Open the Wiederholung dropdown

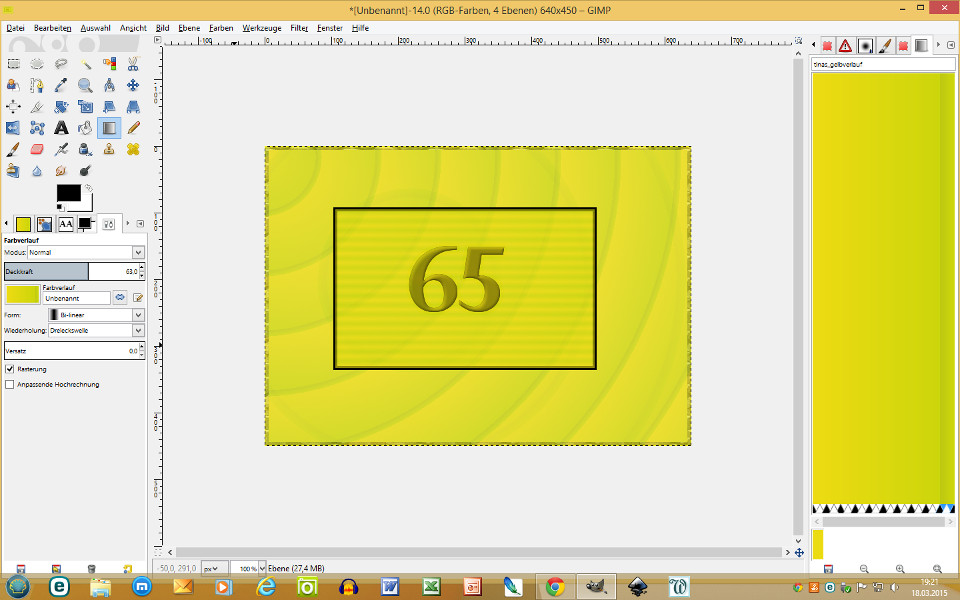[96, 330]
